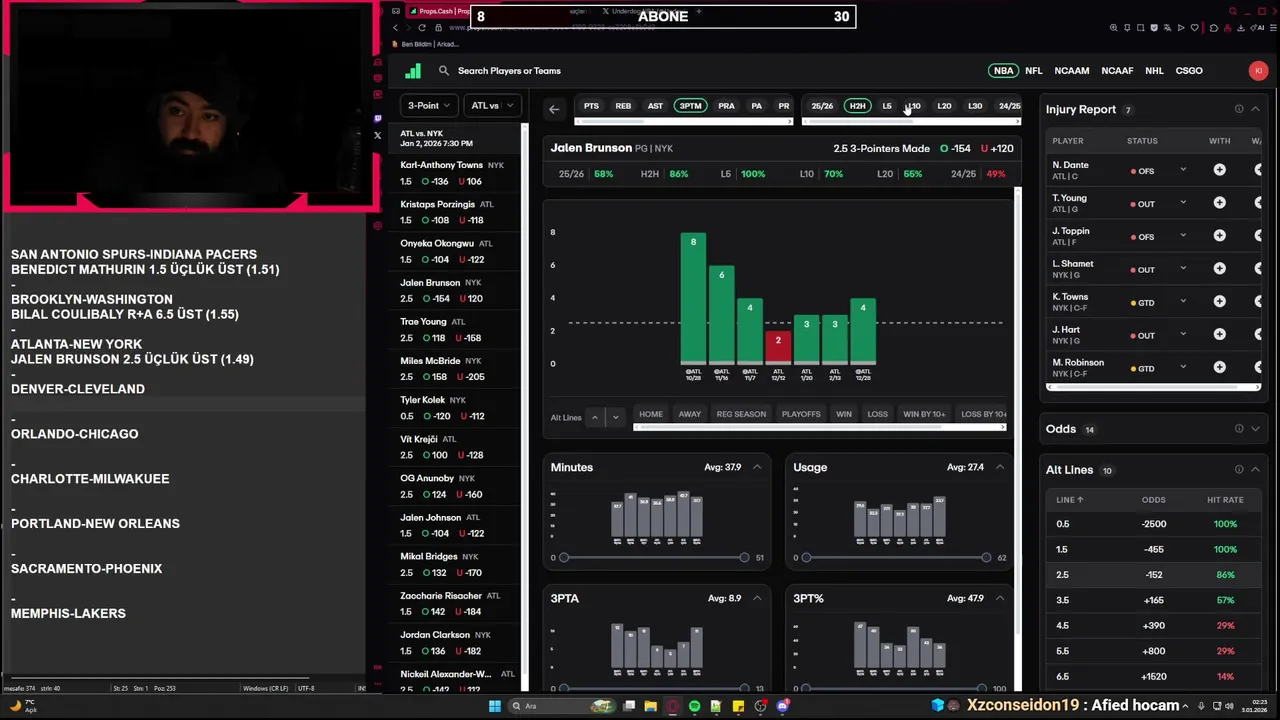The height and width of the screenshot is (720, 1280).
Task: Switch to the NCAAF league tab
Action: point(1117,71)
